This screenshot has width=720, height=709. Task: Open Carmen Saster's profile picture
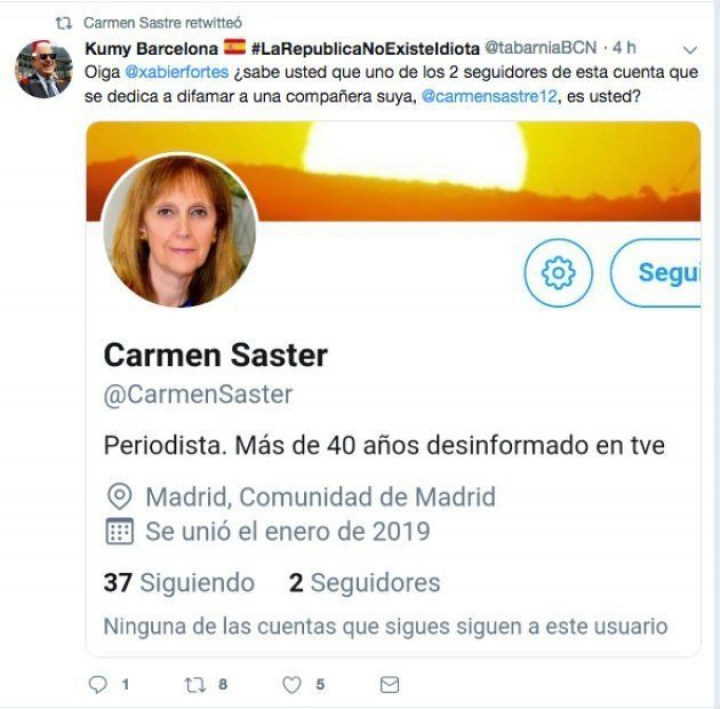pyautogui.click(x=180, y=231)
